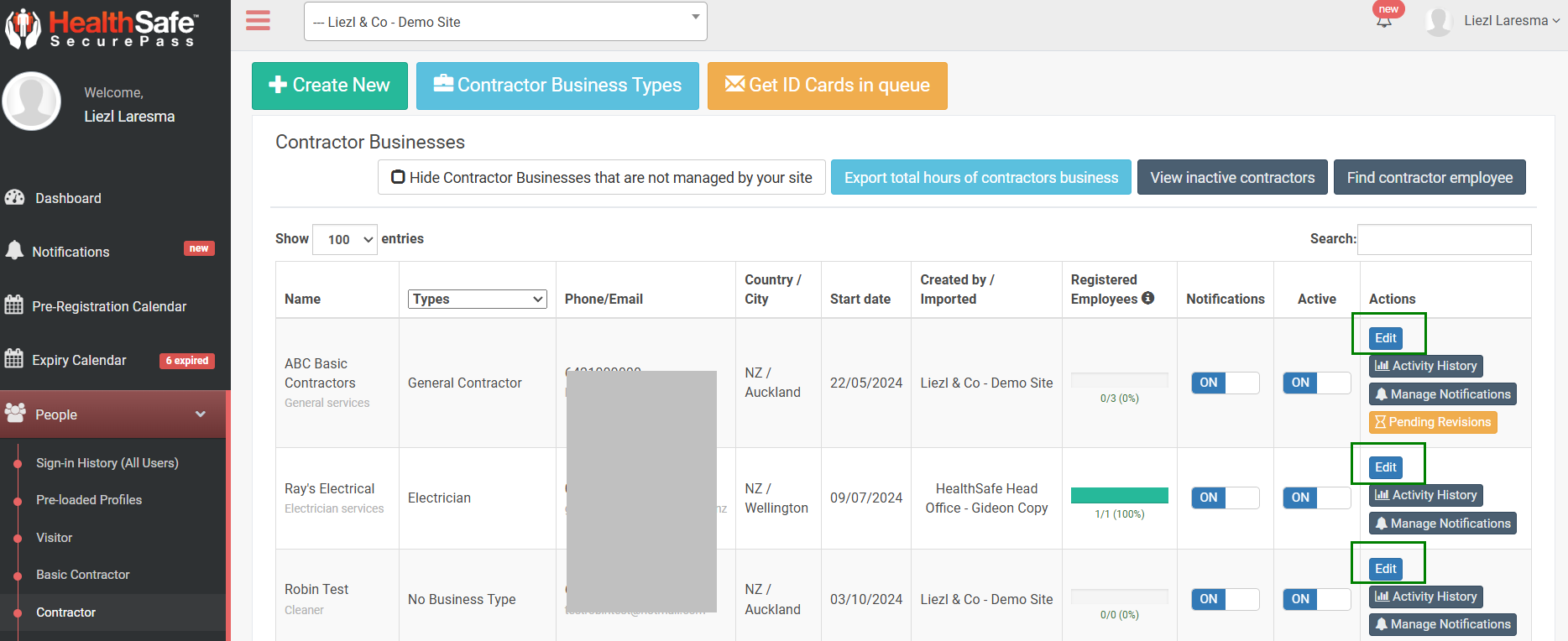Click the Dashboard gauge icon

[x=15, y=197]
